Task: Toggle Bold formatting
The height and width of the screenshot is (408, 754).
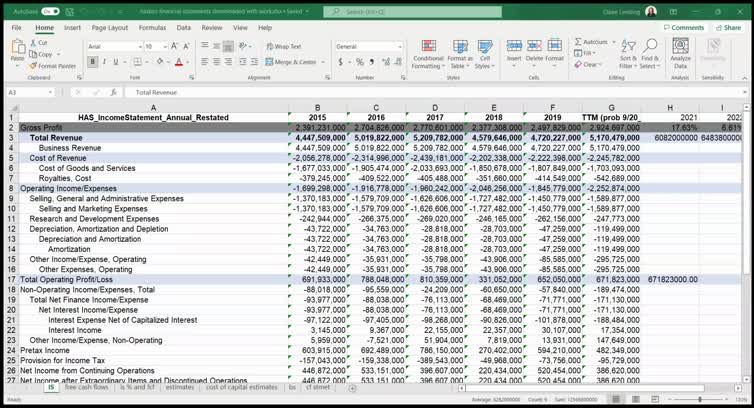Action: [x=92, y=62]
